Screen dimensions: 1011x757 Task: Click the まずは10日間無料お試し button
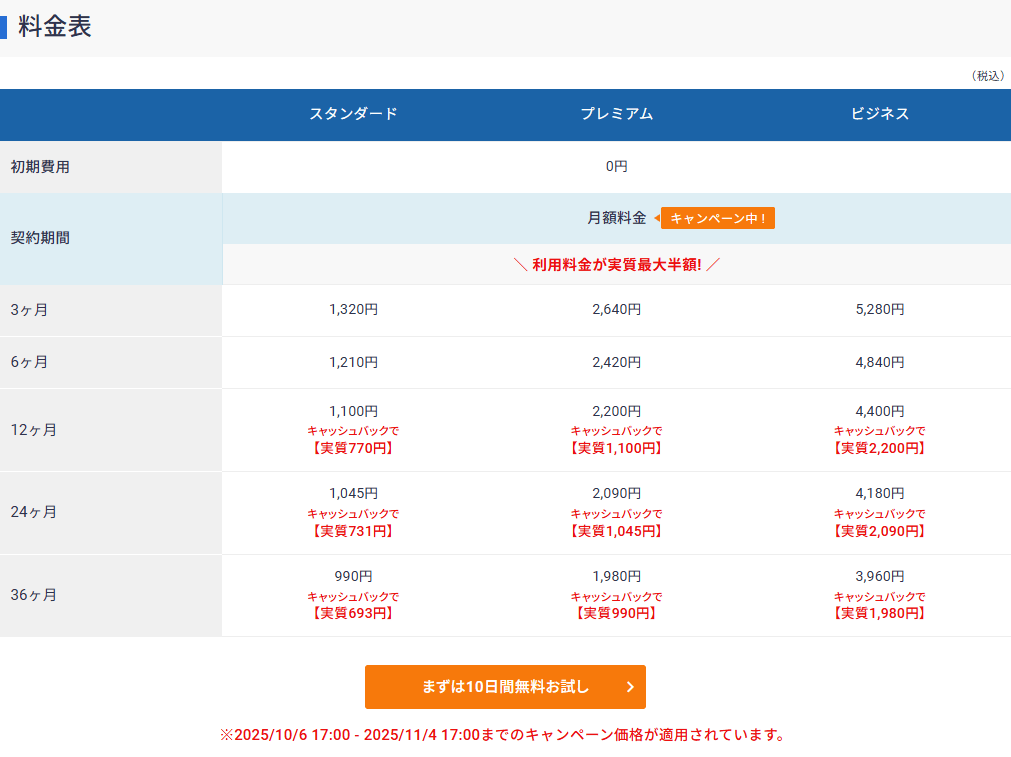(505, 687)
